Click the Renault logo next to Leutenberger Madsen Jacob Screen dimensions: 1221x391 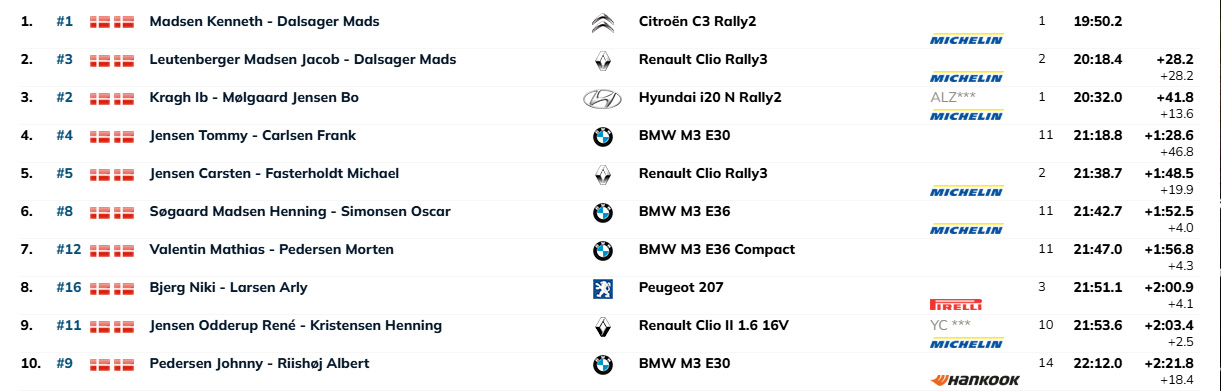602,62
